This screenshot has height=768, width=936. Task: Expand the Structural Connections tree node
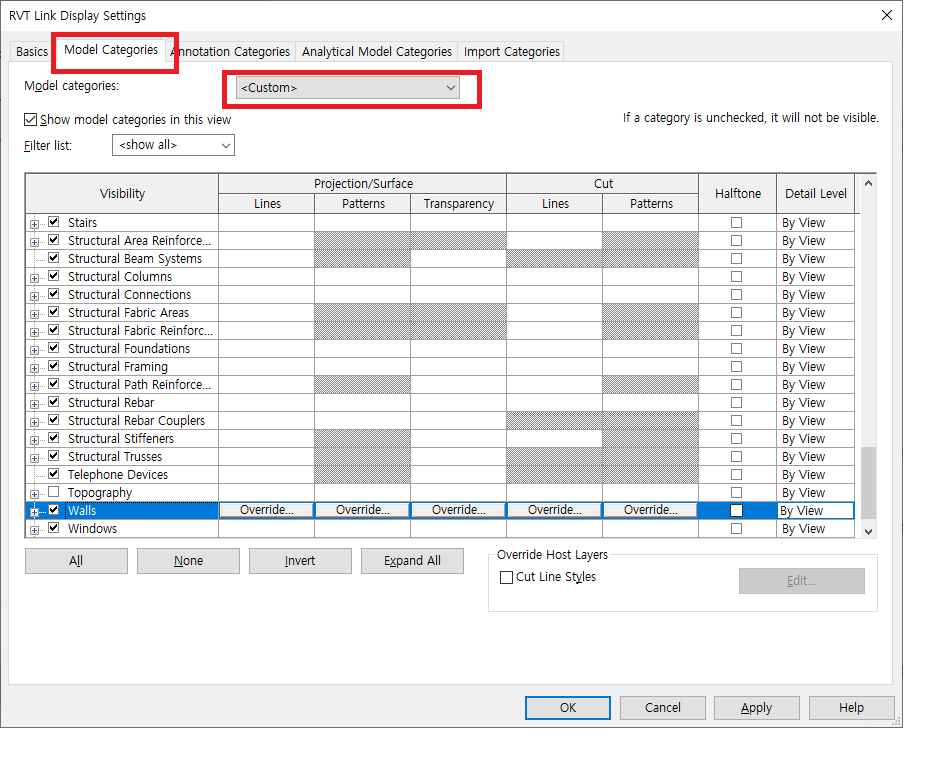click(35, 297)
